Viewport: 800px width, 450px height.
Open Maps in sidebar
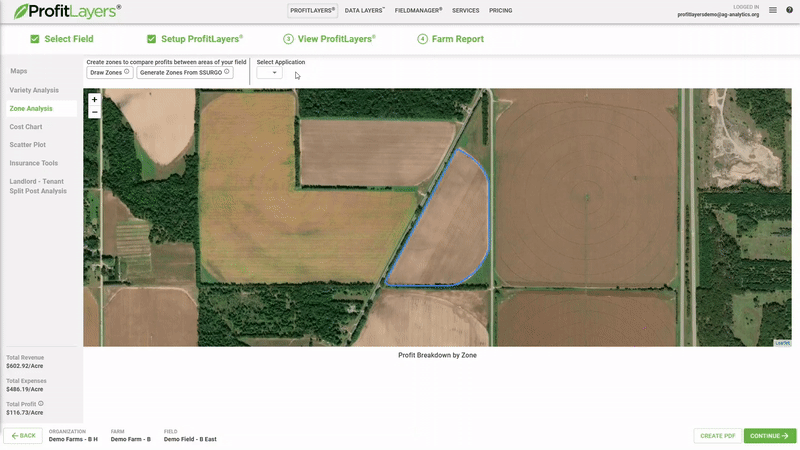(x=18, y=71)
